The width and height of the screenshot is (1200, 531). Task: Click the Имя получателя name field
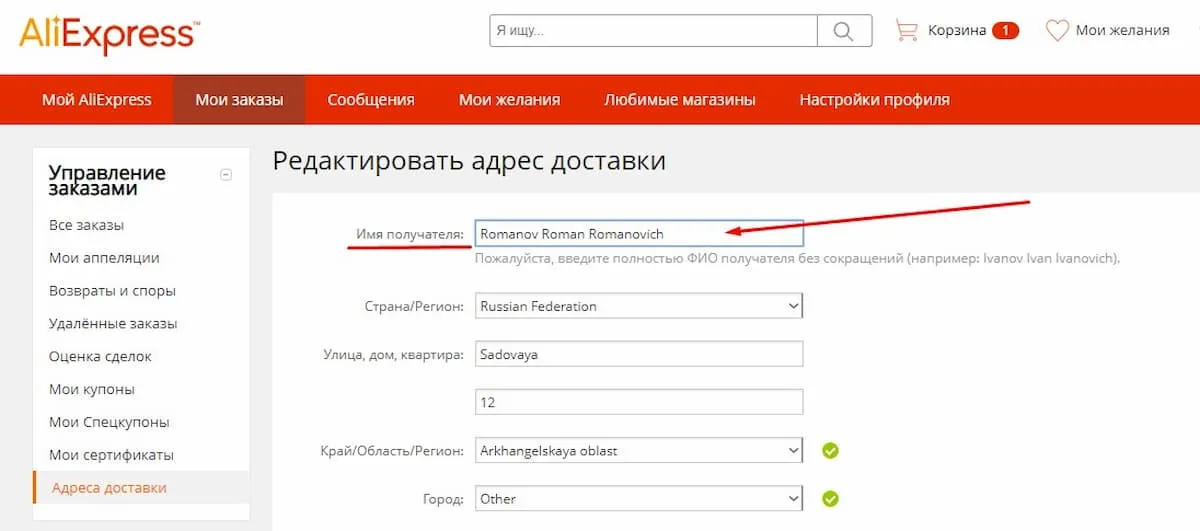(638, 233)
